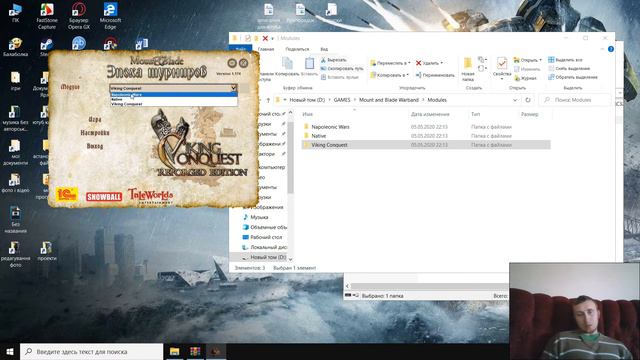Expand the address bar history dropdown
This screenshot has height=360, width=640.
(515, 100)
